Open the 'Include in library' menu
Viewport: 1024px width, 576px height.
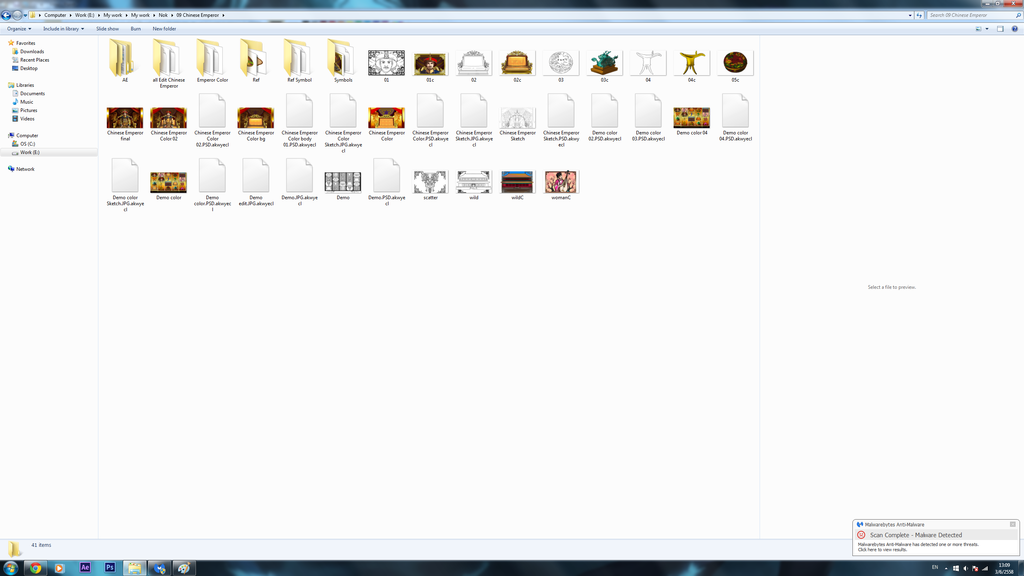(x=63, y=29)
